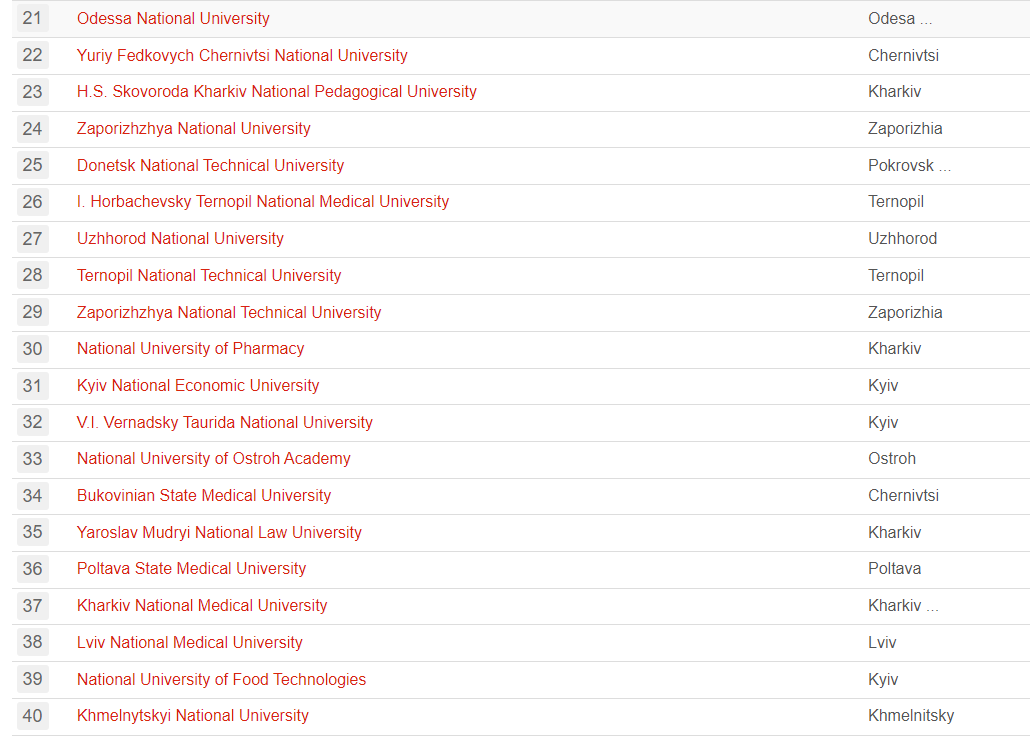Click rank number 40 badge
The height and width of the screenshot is (737, 1030).
[33, 716]
